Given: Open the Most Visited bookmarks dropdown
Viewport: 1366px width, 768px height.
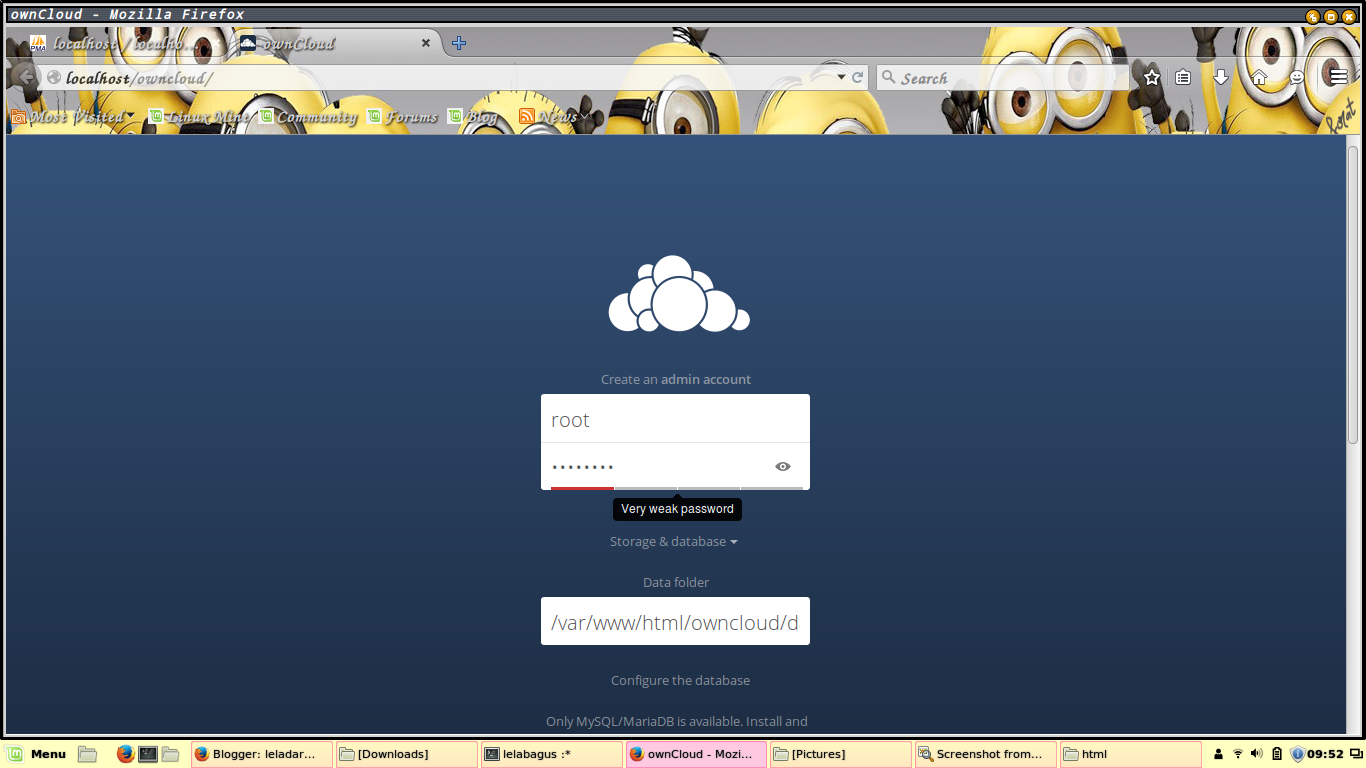Looking at the screenshot, I should [x=72, y=117].
